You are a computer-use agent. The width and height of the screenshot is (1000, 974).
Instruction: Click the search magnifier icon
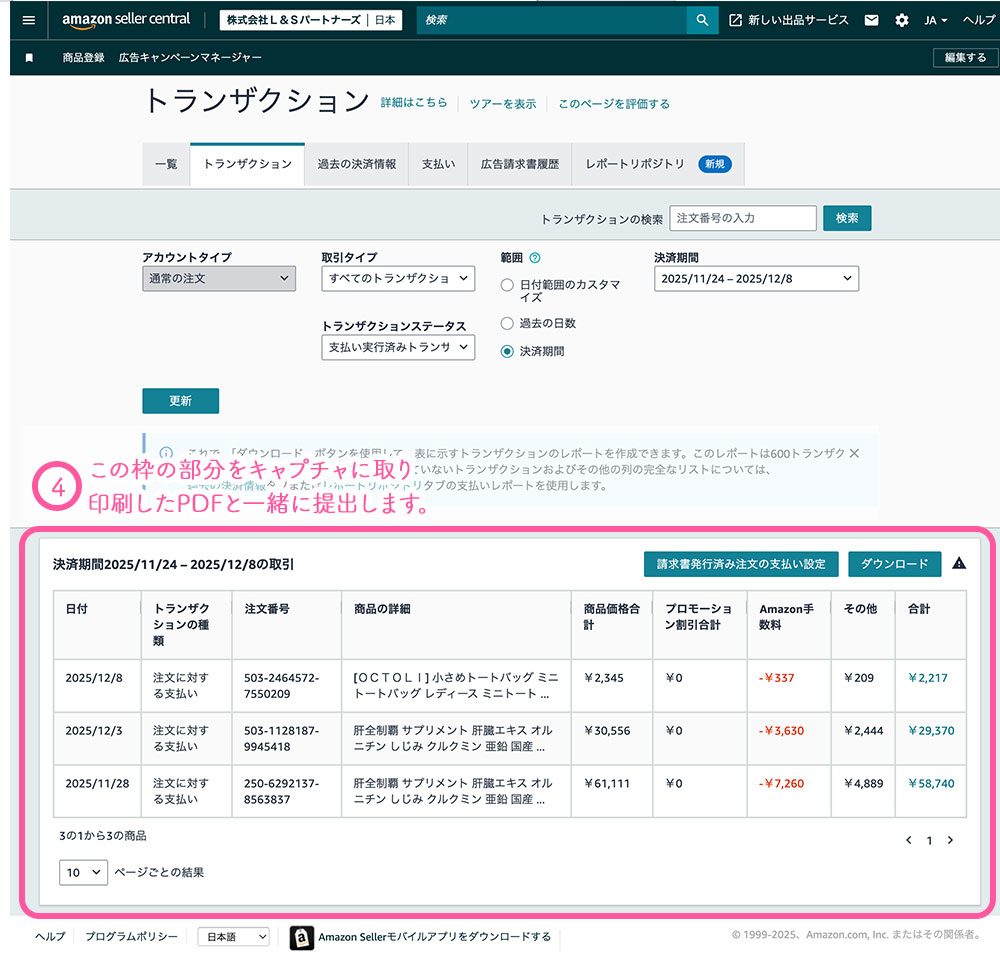click(702, 20)
